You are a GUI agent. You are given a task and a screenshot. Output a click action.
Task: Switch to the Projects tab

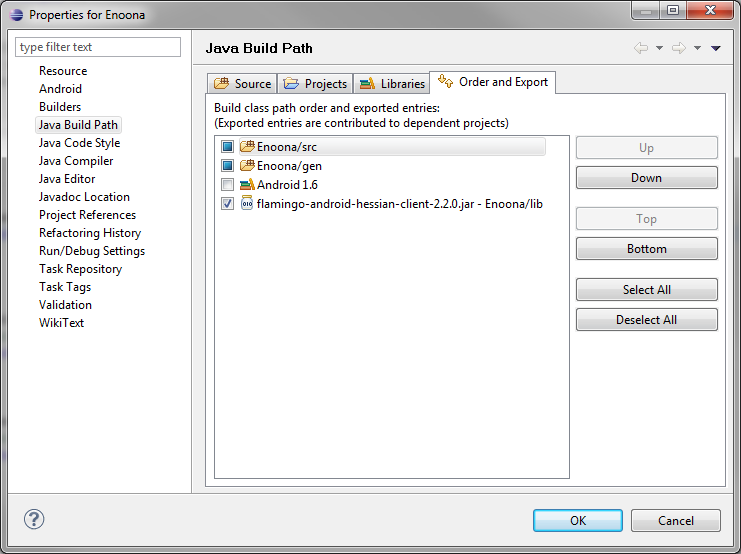tap(315, 84)
